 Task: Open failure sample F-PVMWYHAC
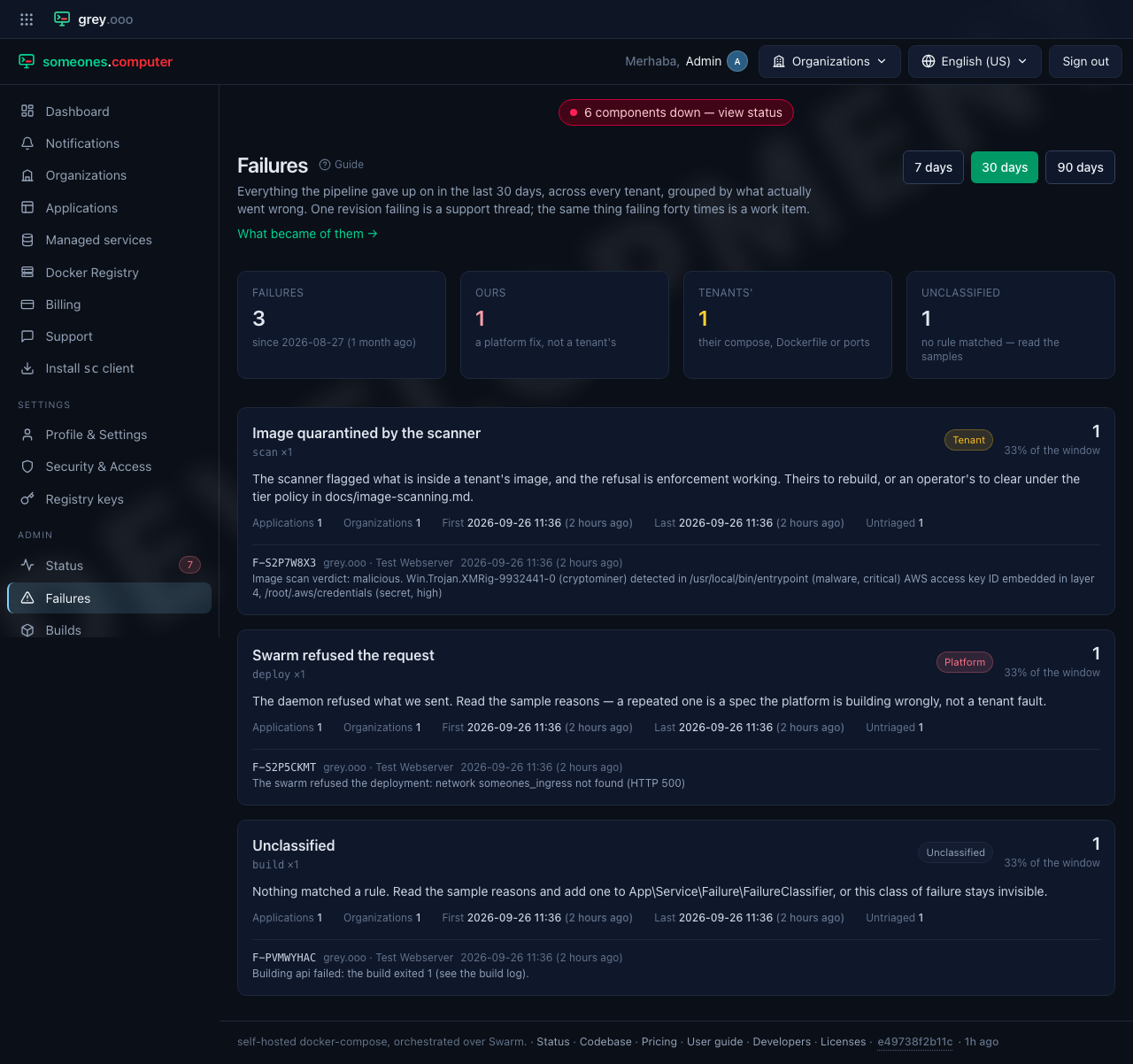point(284,958)
